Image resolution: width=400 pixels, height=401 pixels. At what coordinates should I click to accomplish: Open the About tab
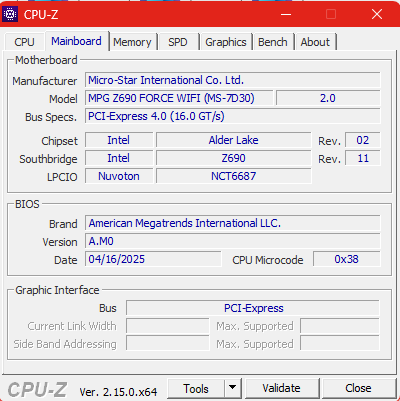click(315, 42)
